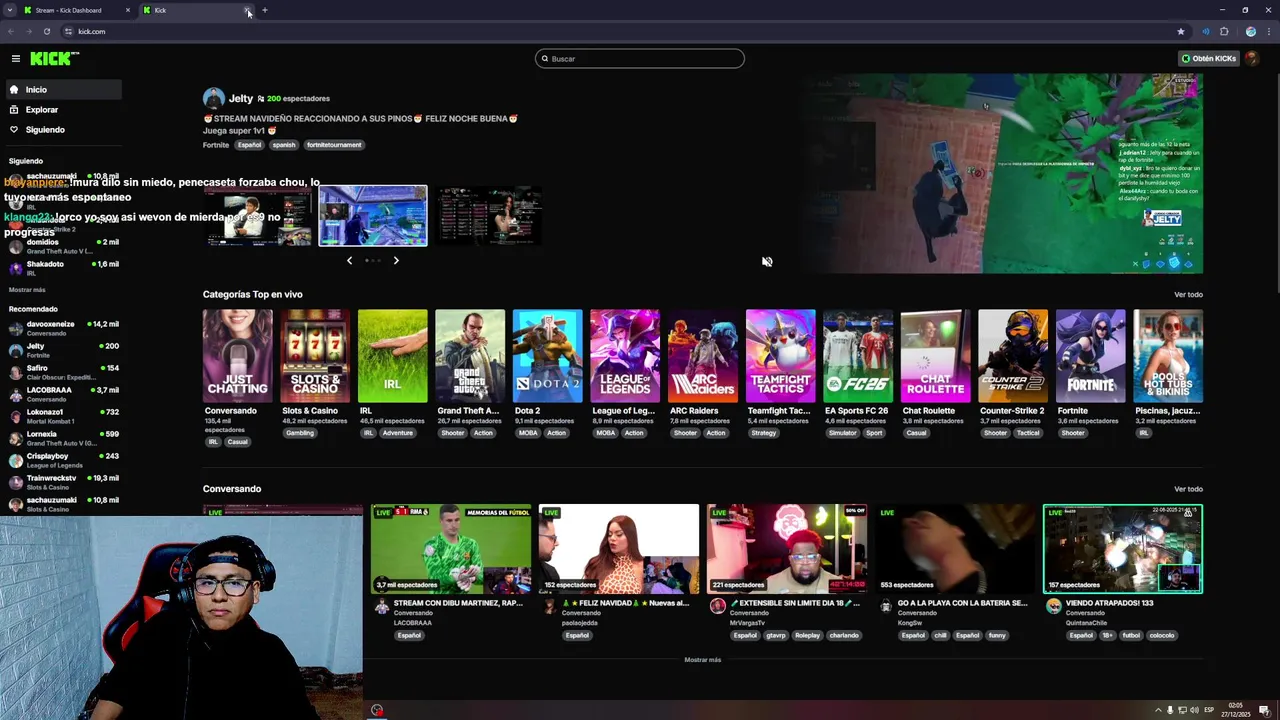
Task: Open MrVargasTv live stream thumbnail
Action: point(787,549)
